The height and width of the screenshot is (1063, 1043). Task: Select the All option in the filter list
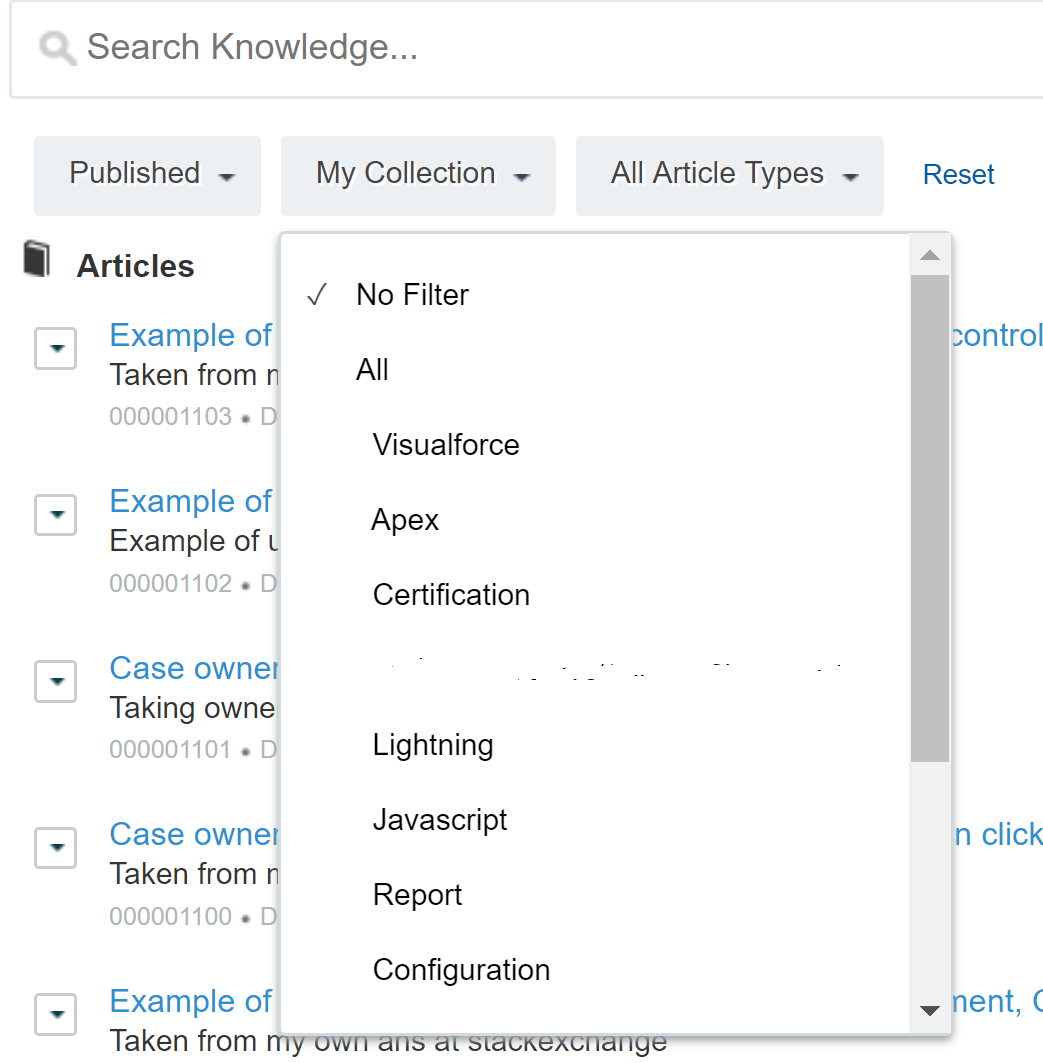(372, 369)
